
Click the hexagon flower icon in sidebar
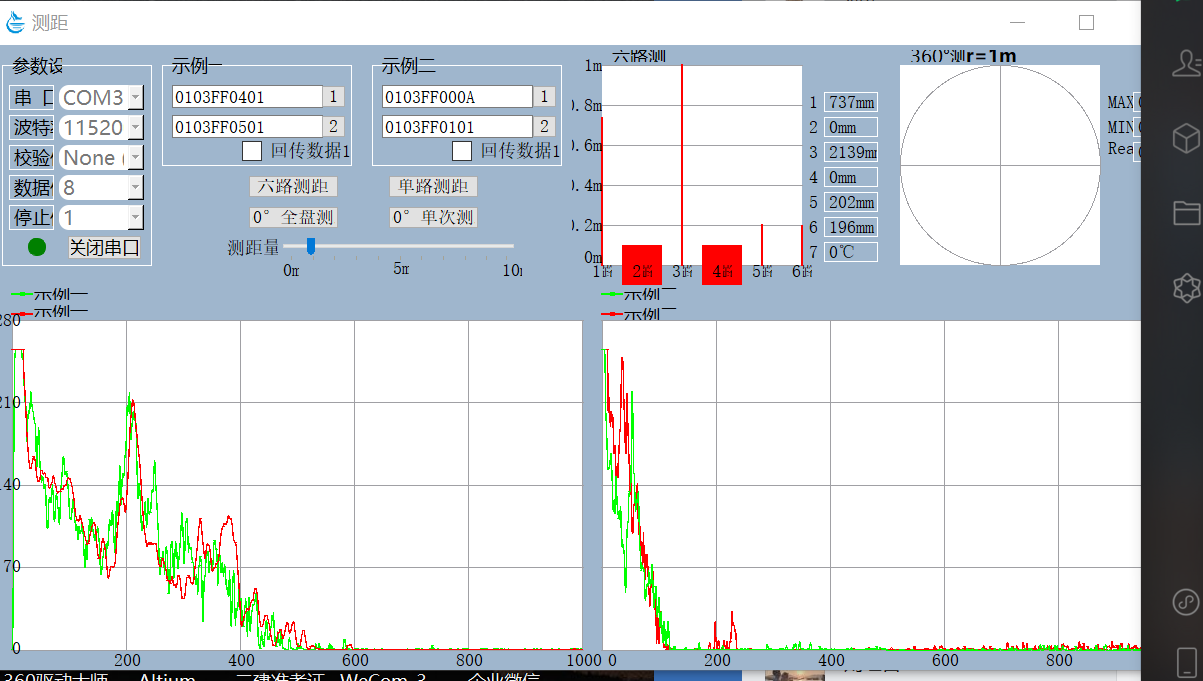tap(1186, 288)
